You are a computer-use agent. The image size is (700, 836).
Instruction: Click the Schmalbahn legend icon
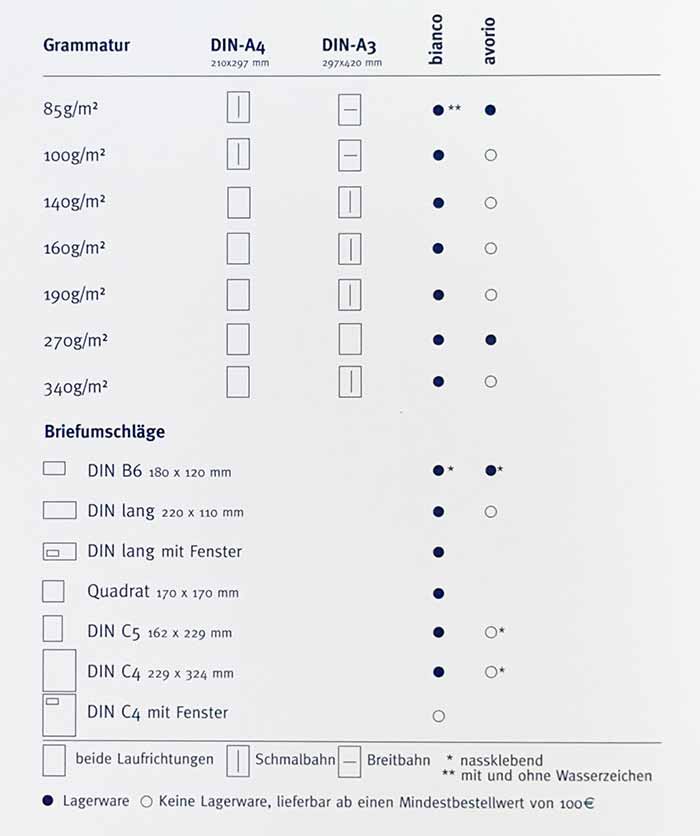click(238, 761)
